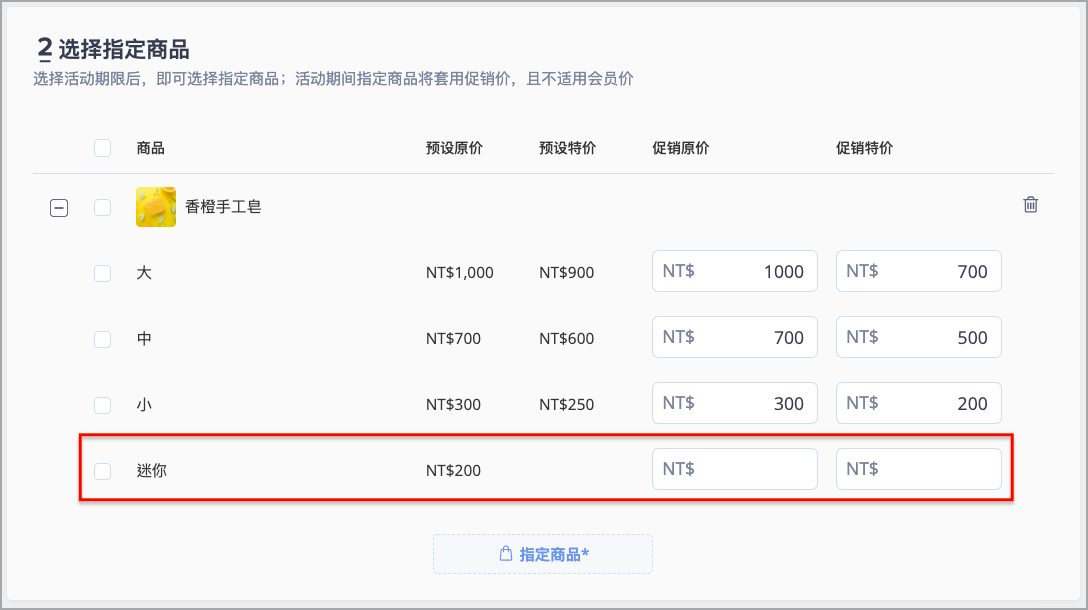Screen dimensions: 1088x610
Task: Collapse the 香橙手工皂 variant rows
Action: (x=59, y=207)
